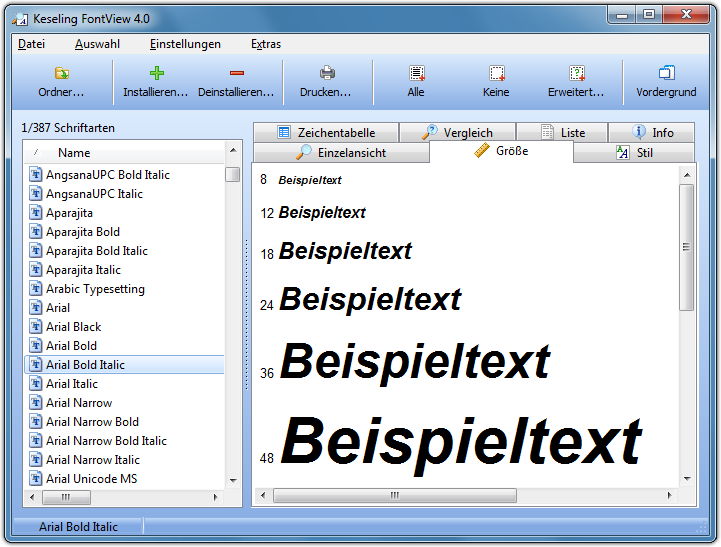Screen dimensions: 721x547
Task: Open the Datei menu
Action: click(32, 44)
